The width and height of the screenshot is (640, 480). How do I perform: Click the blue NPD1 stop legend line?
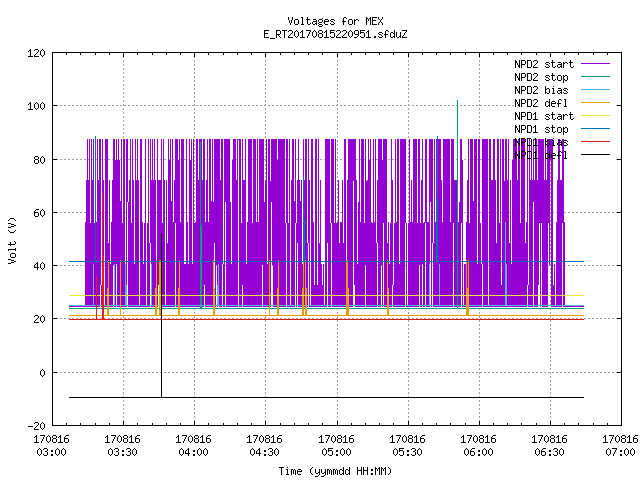coord(596,129)
